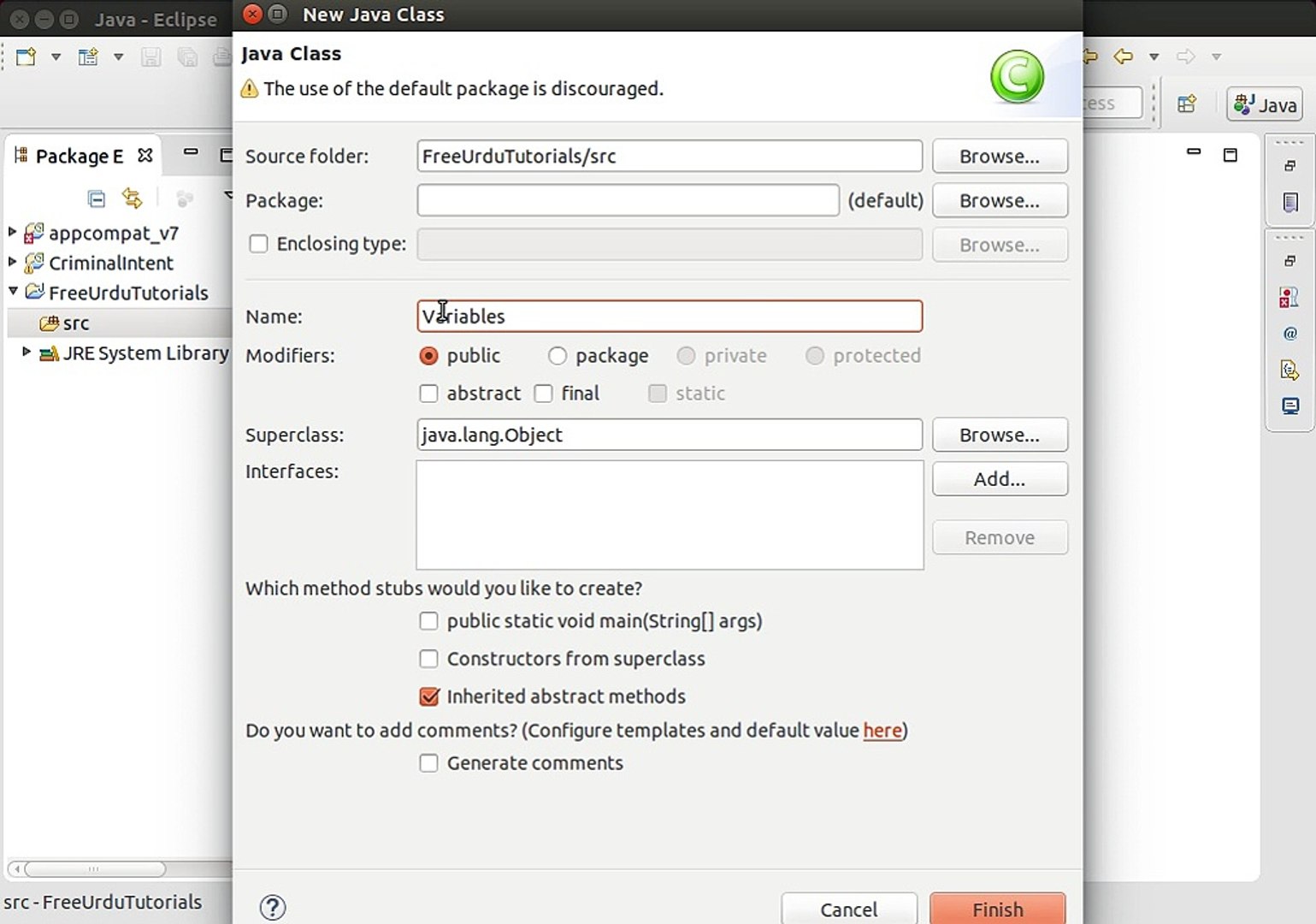Screen dimensions: 1316x924
Task: Open the Open Perspective icon beside Java
Action: pos(1187,104)
